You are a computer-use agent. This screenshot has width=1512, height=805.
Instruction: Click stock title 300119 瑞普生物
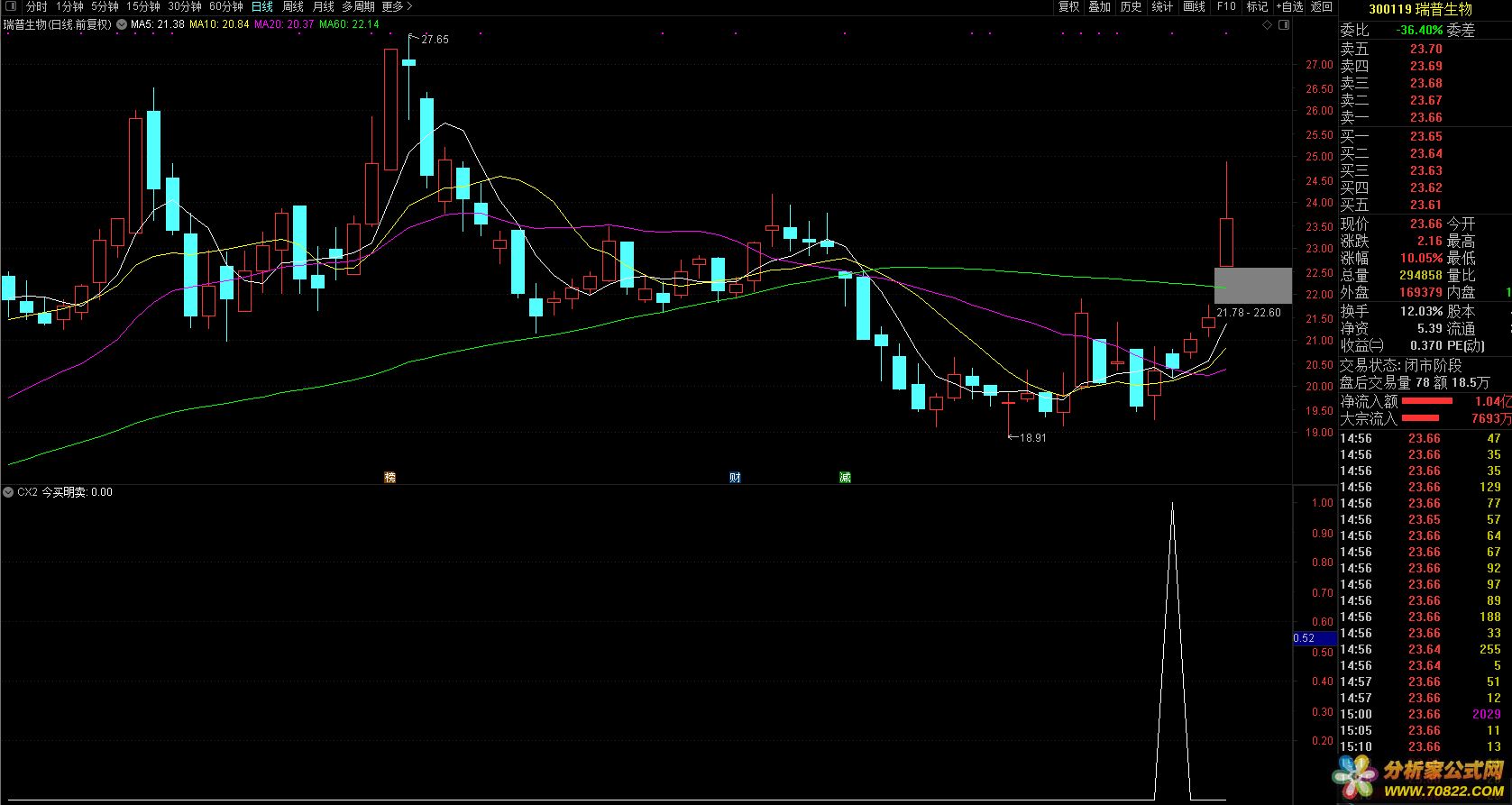[x=1420, y=9]
